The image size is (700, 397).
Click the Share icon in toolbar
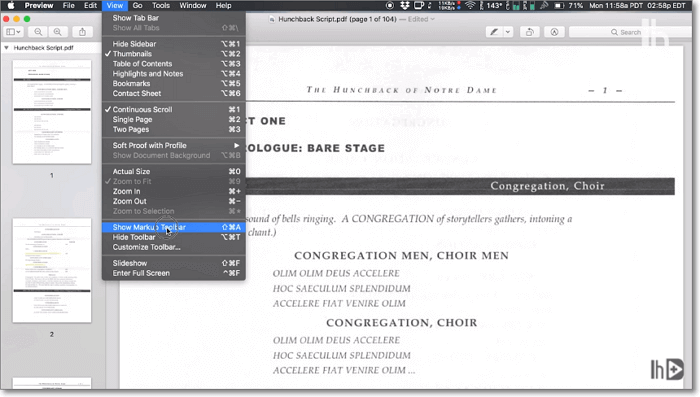point(83,32)
